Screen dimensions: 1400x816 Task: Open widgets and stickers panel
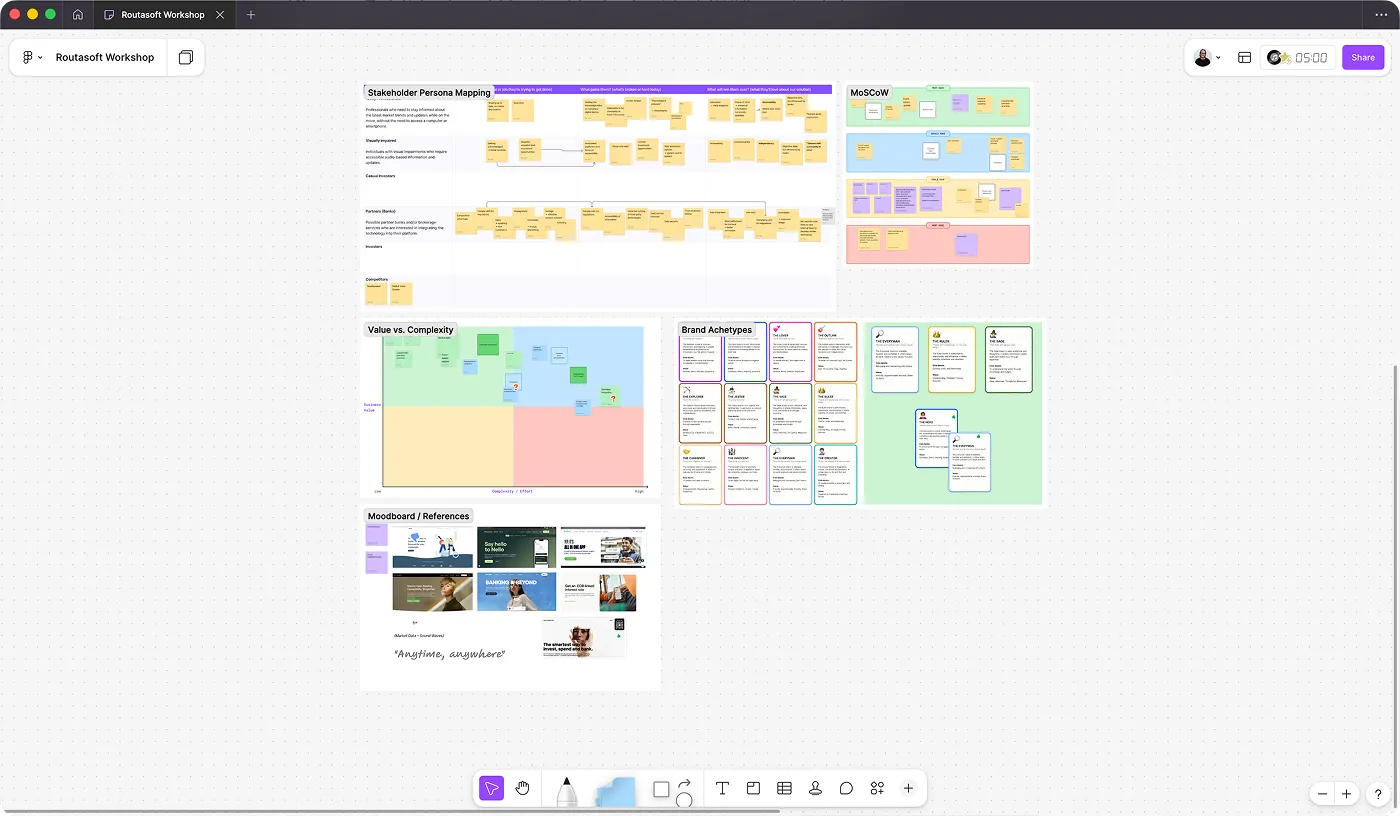click(877, 789)
